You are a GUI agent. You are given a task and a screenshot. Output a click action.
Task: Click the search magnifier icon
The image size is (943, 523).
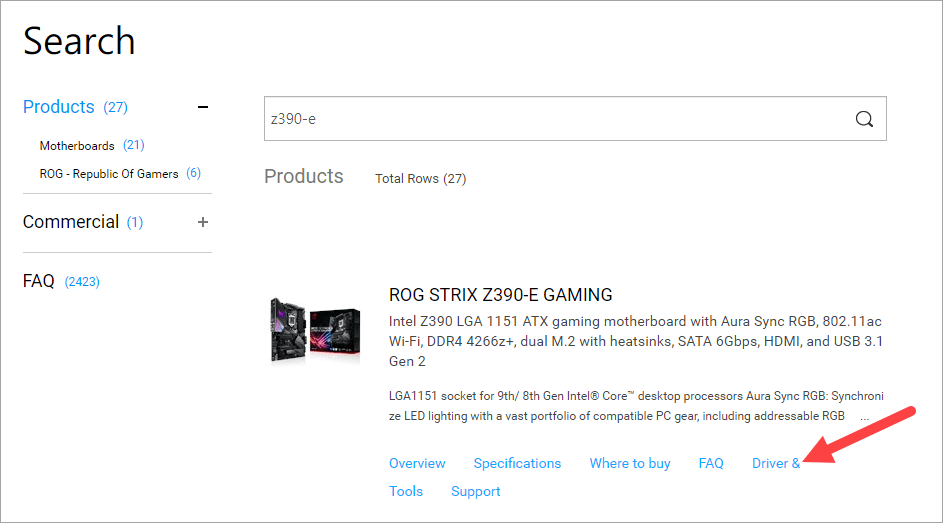tap(864, 119)
